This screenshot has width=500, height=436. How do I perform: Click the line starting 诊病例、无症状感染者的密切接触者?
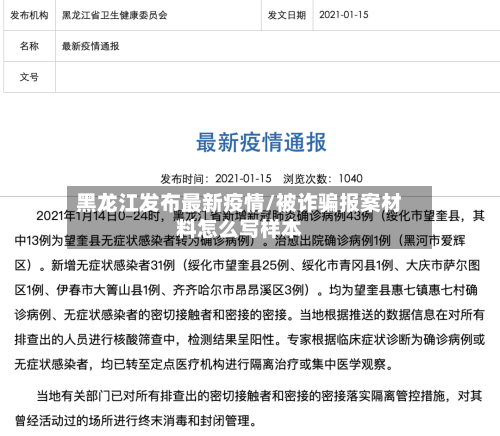coord(249,315)
